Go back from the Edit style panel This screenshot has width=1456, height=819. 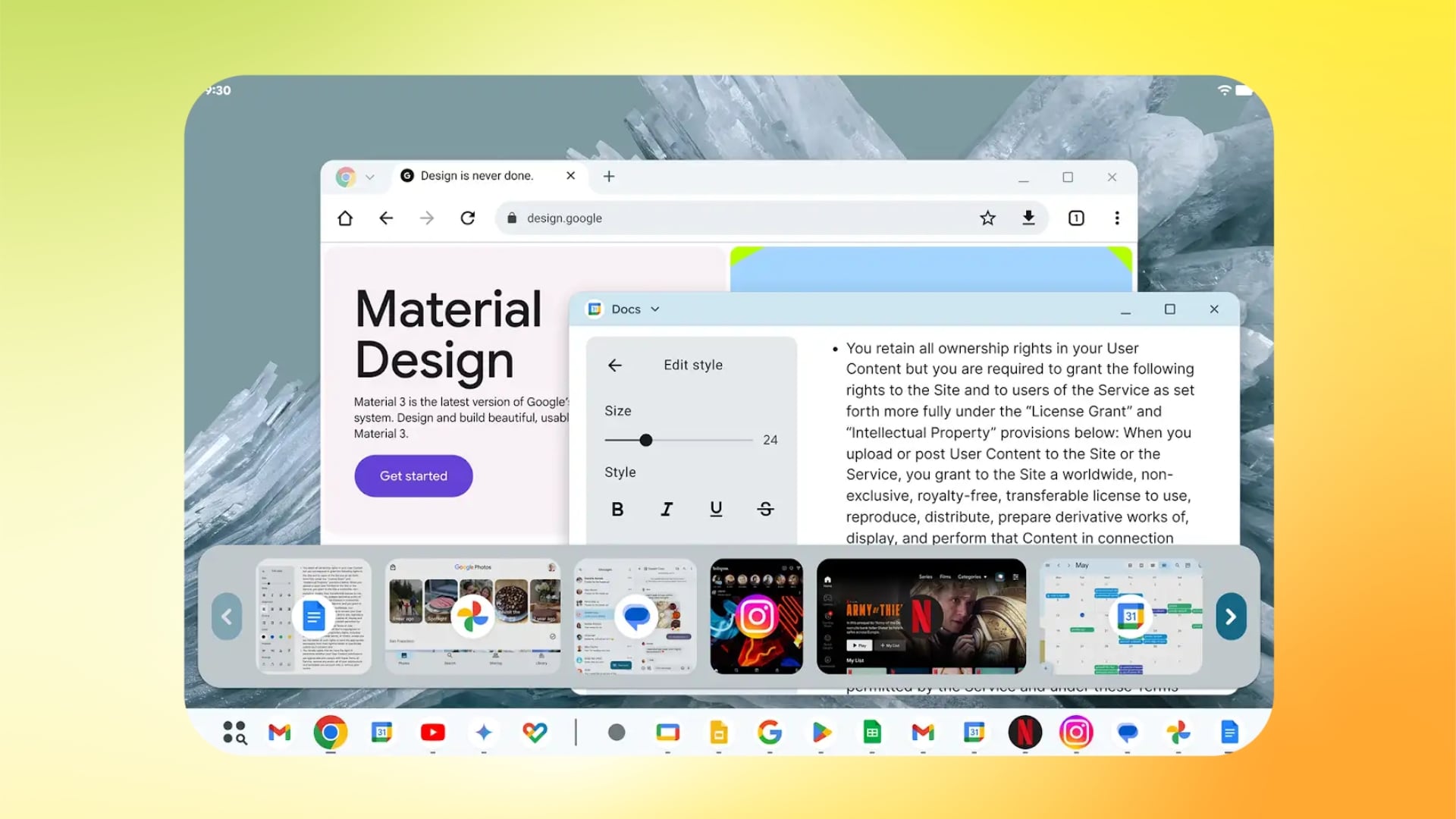point(615,366)
